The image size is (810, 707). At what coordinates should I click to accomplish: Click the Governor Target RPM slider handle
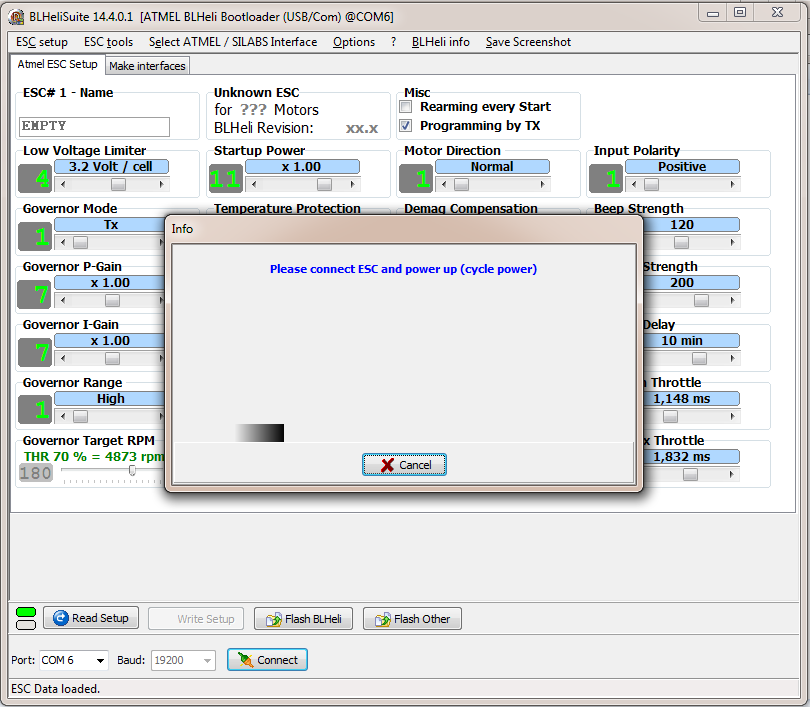(132, 470)
